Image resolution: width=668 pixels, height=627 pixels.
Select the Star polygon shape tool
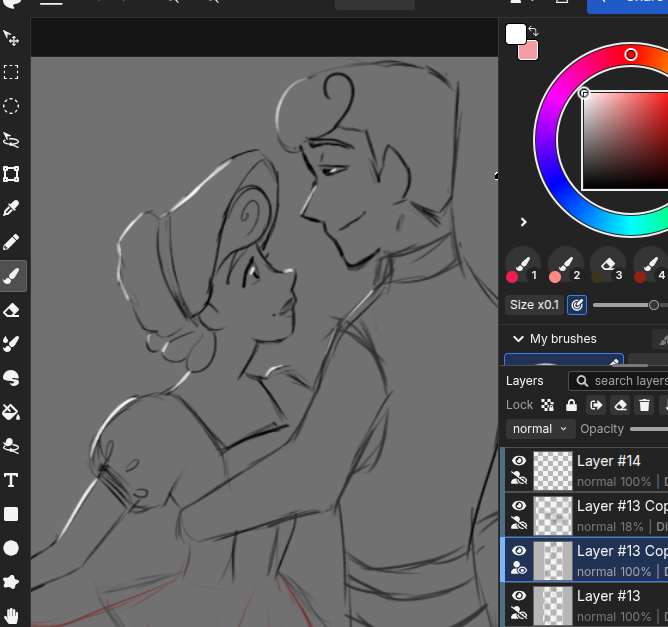coord(11,582)
